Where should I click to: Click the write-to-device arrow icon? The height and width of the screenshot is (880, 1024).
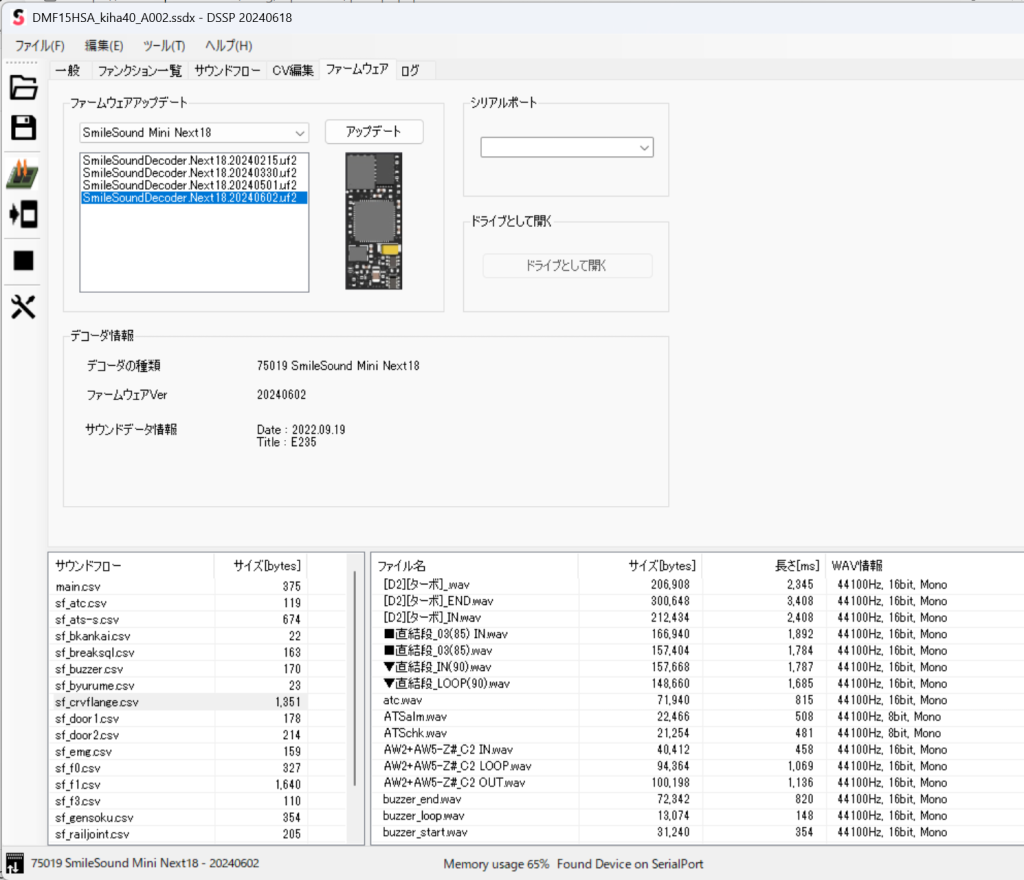click(23, 214)
